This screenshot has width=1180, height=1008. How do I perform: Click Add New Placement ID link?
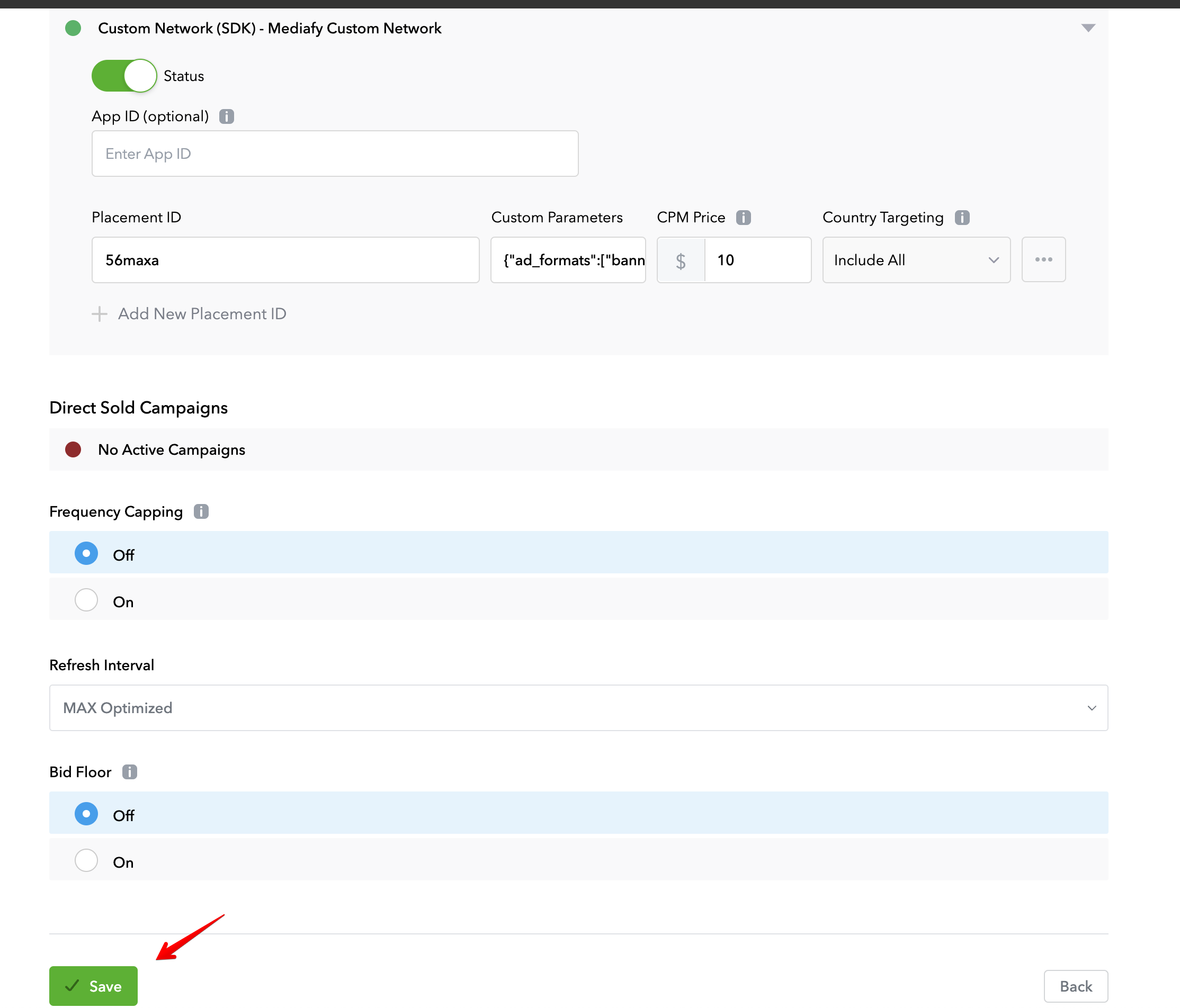pyautogui.click(x=202, y=313)
